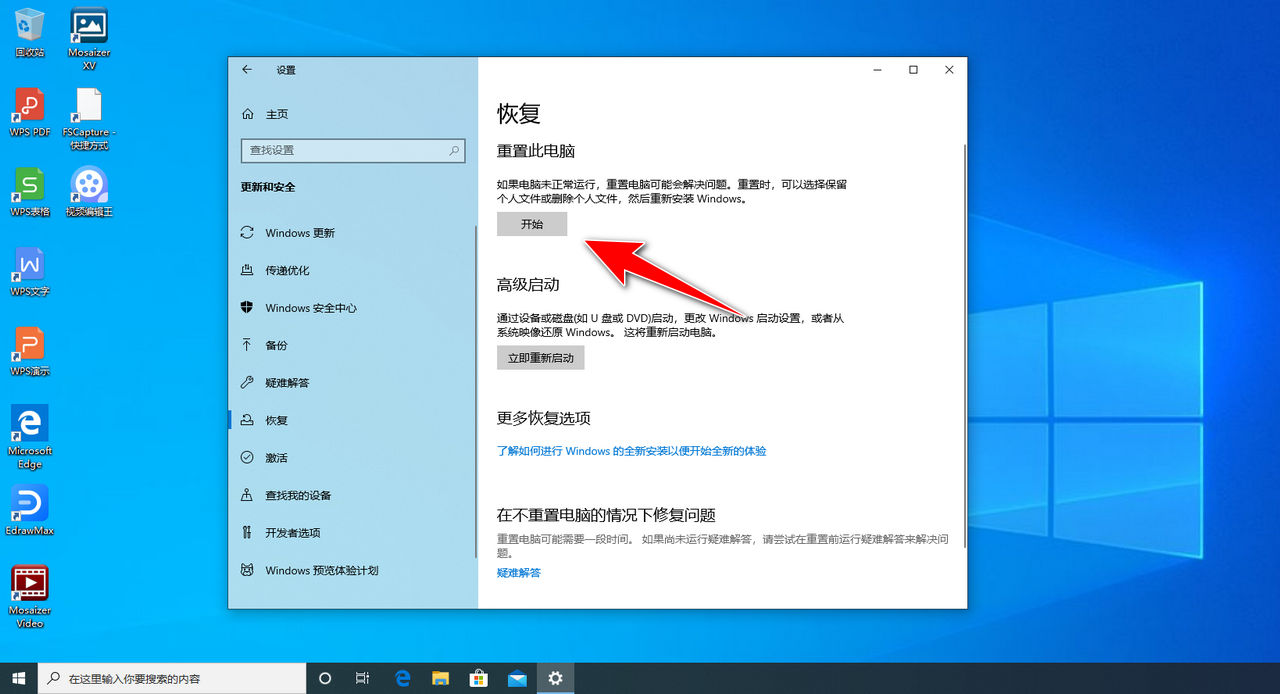Select 激活 in the sidebar
The height and width of the screenshot is (694, 1280).
pyautogui.click(x=275, y=457)
